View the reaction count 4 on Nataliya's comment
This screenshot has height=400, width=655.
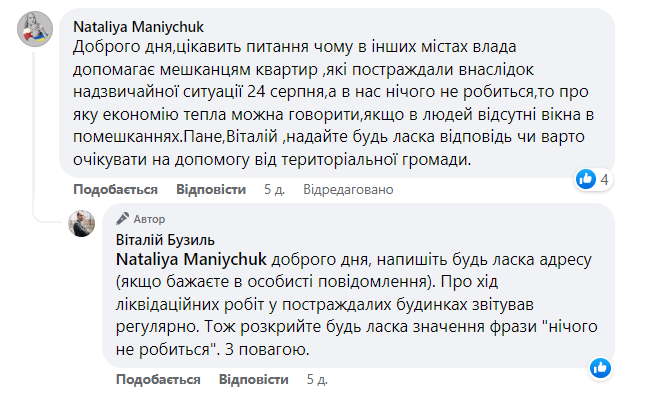(x=633, y=180)
